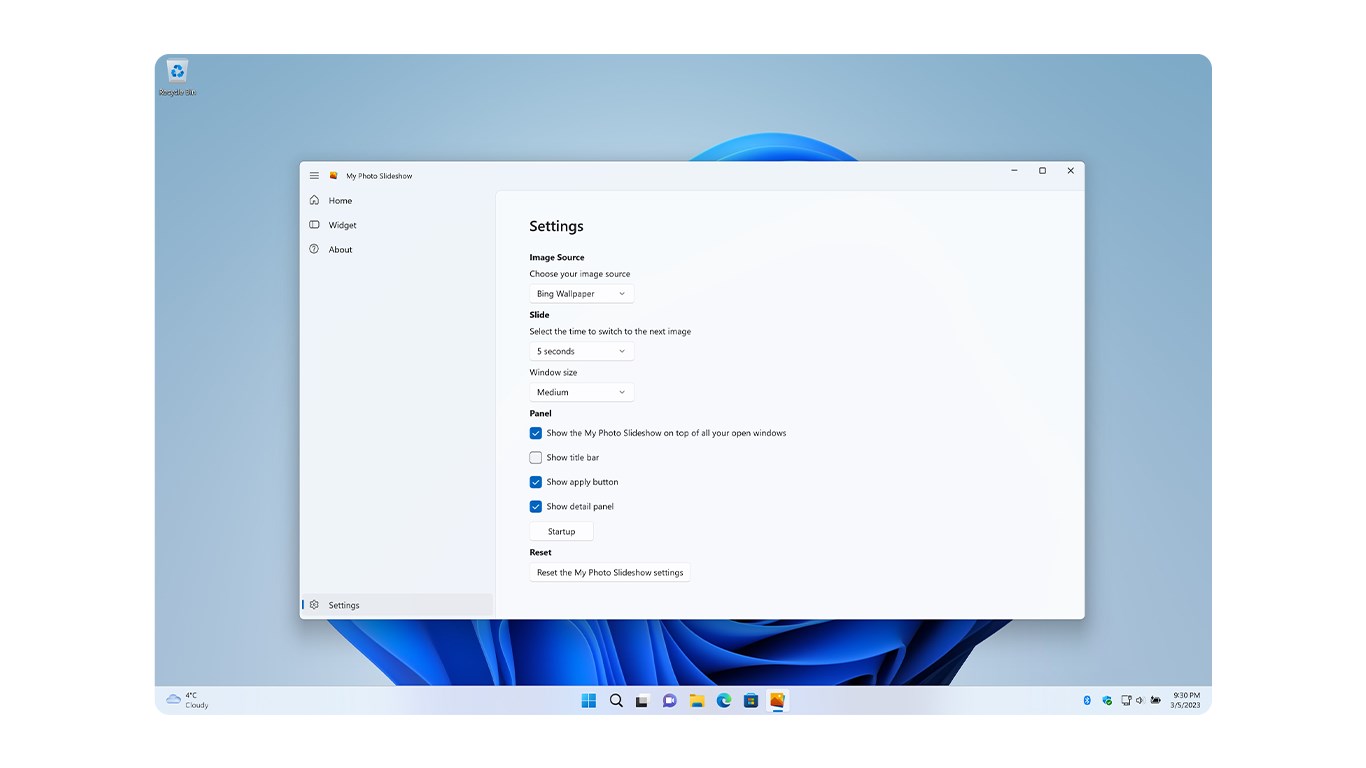Click Reset the My Photo Slideshow settings

[x=610, y=573]
